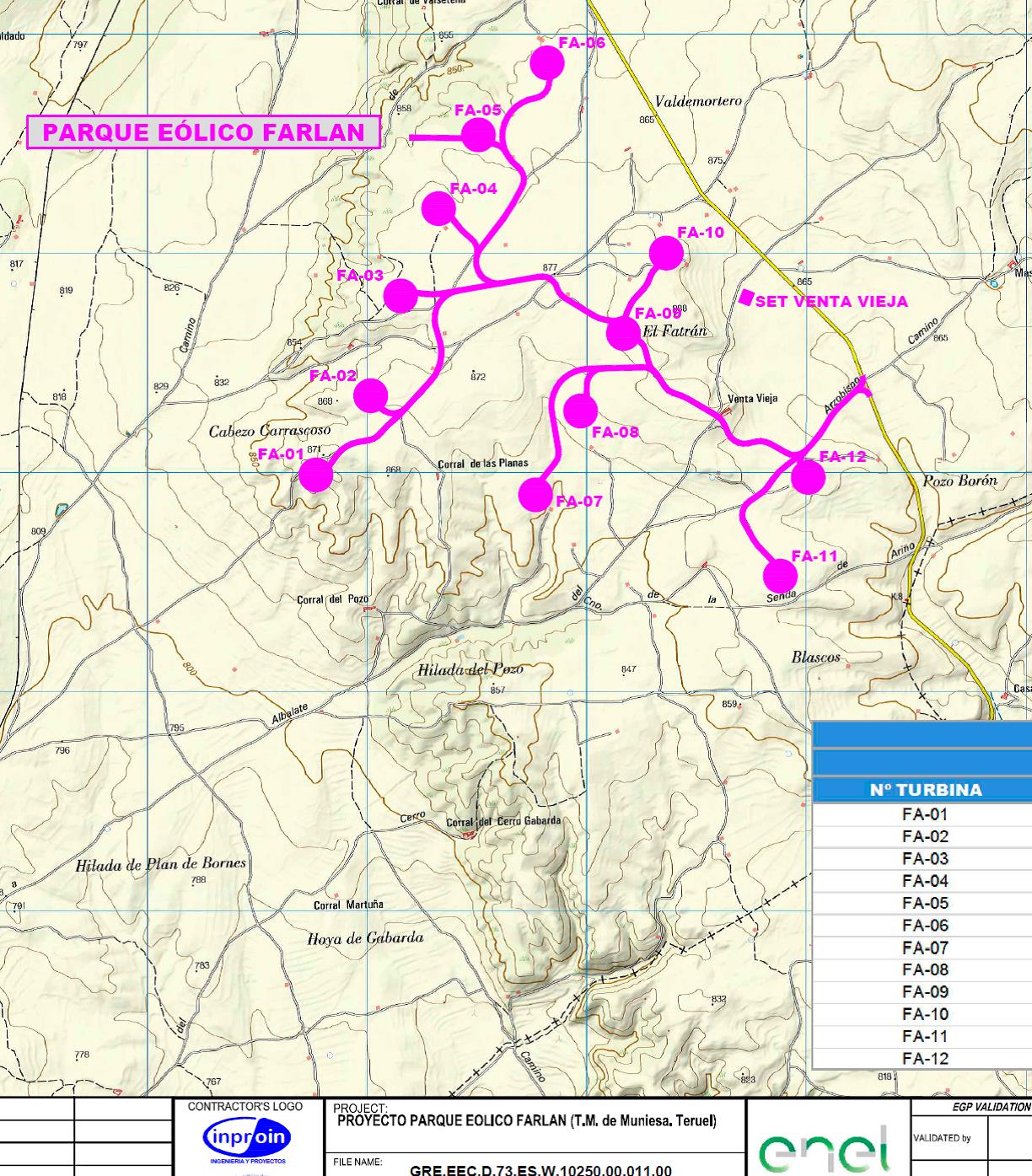This screenshot has width=1032, height=1176.
Task: Select the FA-11 turbine marker
Action: (x=780, y=576)
